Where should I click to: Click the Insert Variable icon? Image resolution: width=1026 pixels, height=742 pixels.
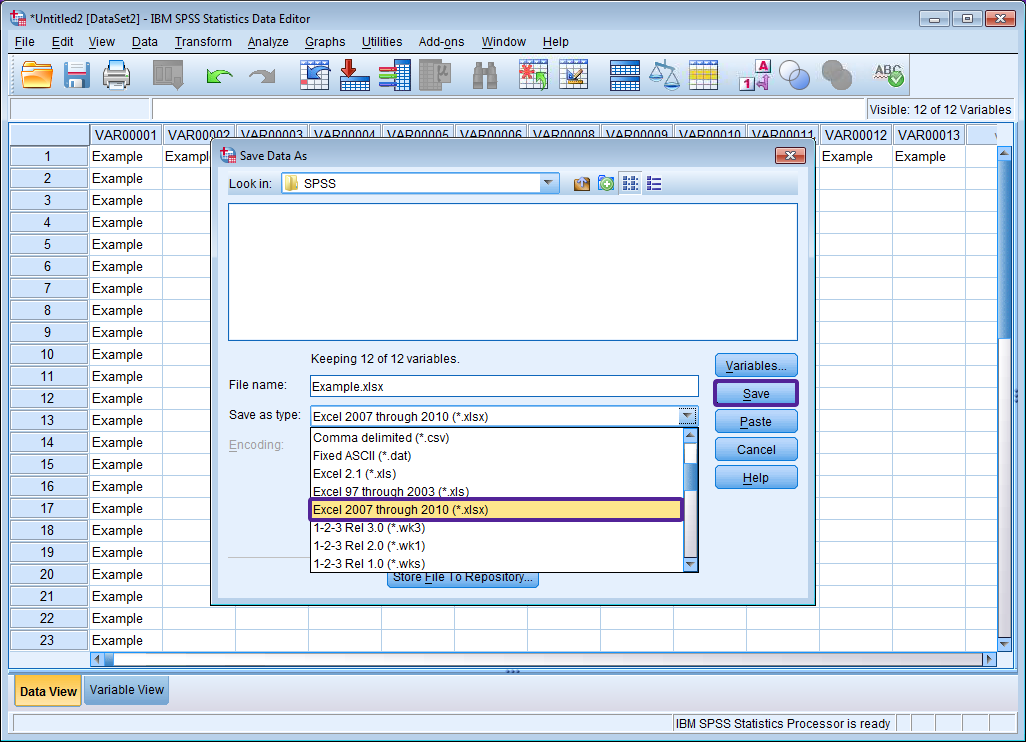click(574, 75)
